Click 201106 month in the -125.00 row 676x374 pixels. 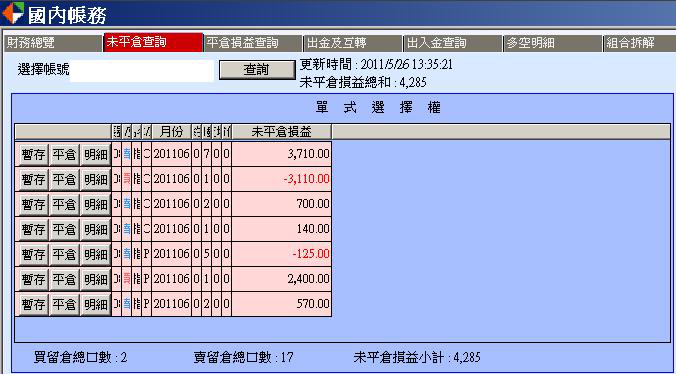[171, 254]
